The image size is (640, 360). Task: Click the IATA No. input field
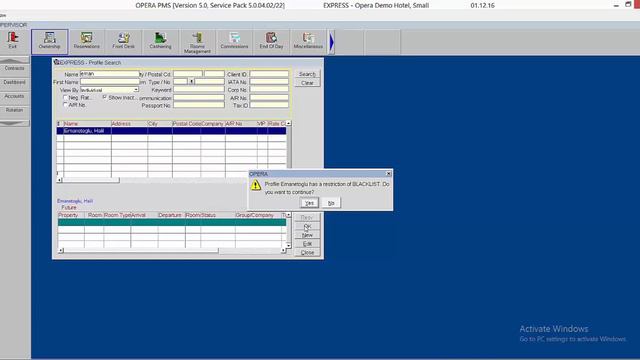(269, 82)
